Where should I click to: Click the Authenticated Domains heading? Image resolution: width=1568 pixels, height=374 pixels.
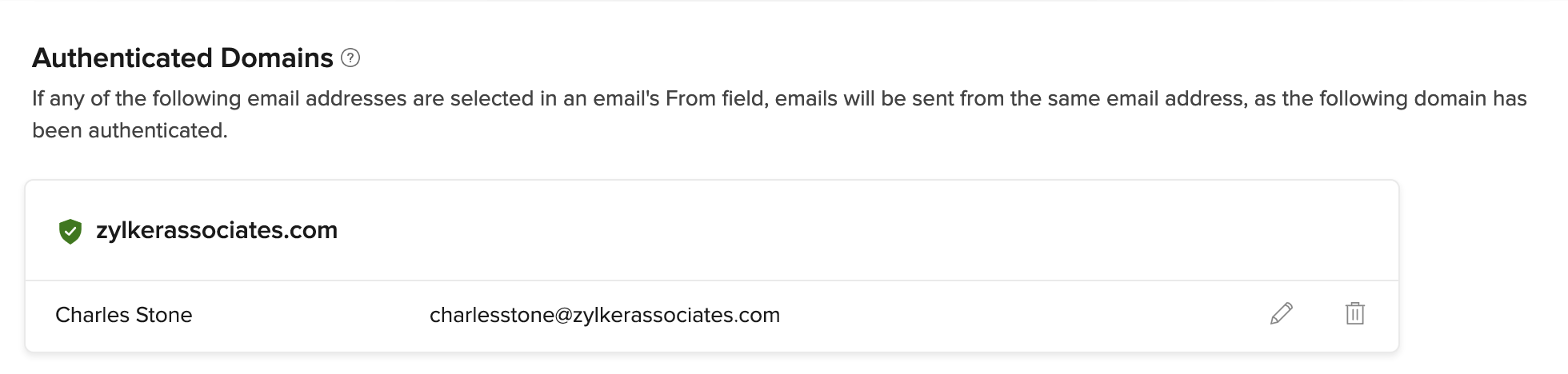coord(182,58)
